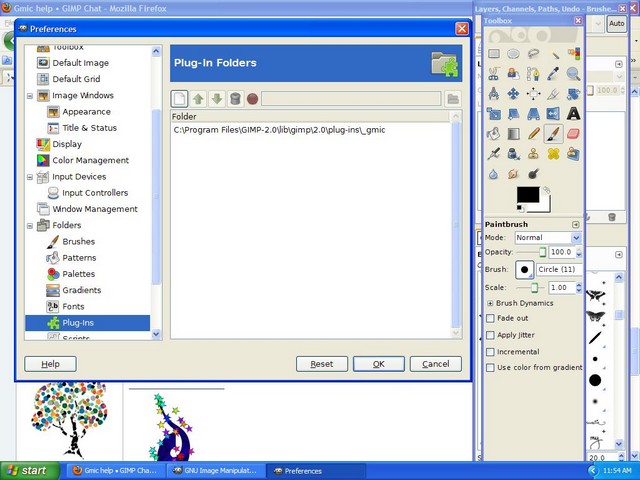Enable the Fade out checkbox

click(x=490, y=318)
